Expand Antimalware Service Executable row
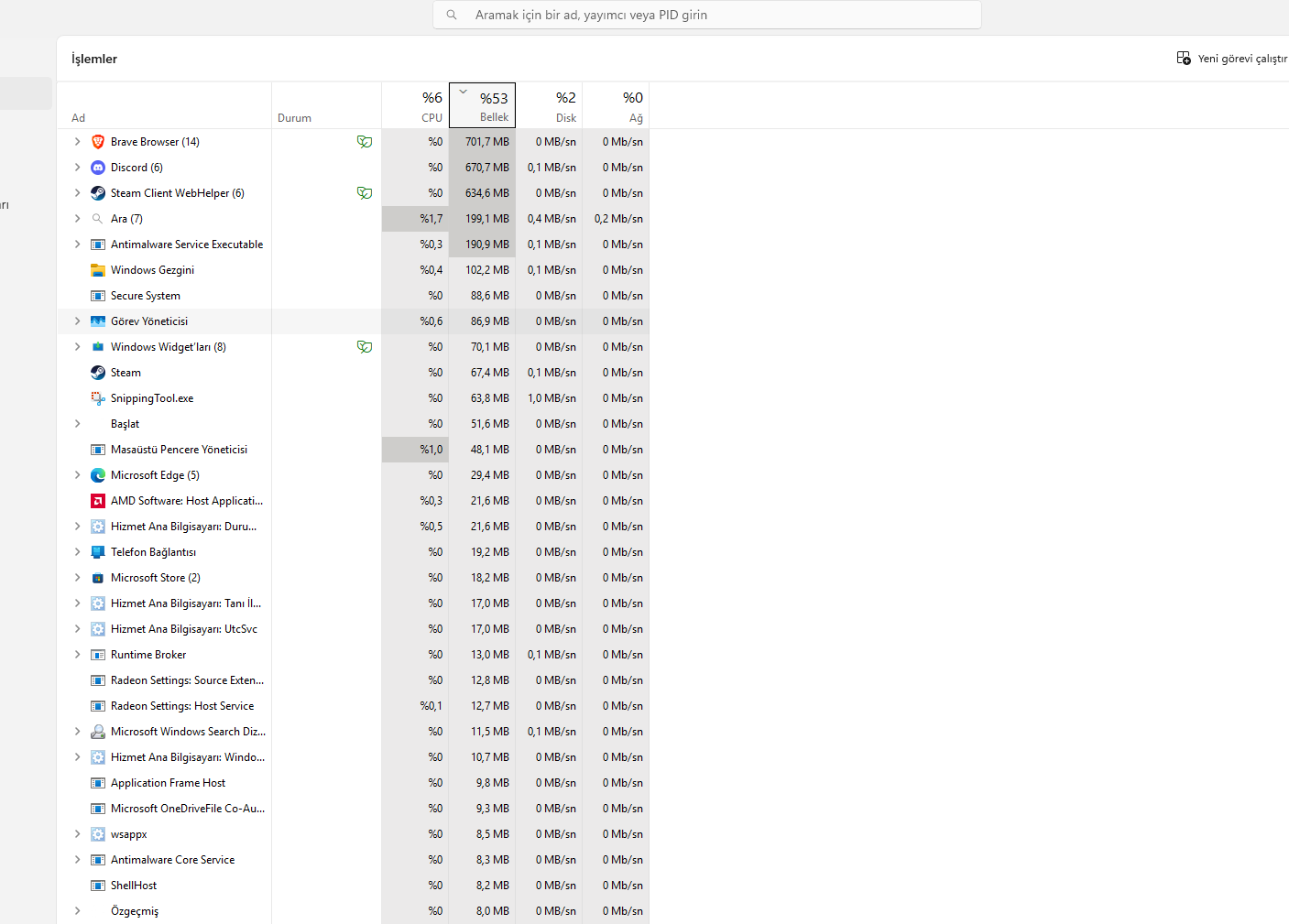 77,245
